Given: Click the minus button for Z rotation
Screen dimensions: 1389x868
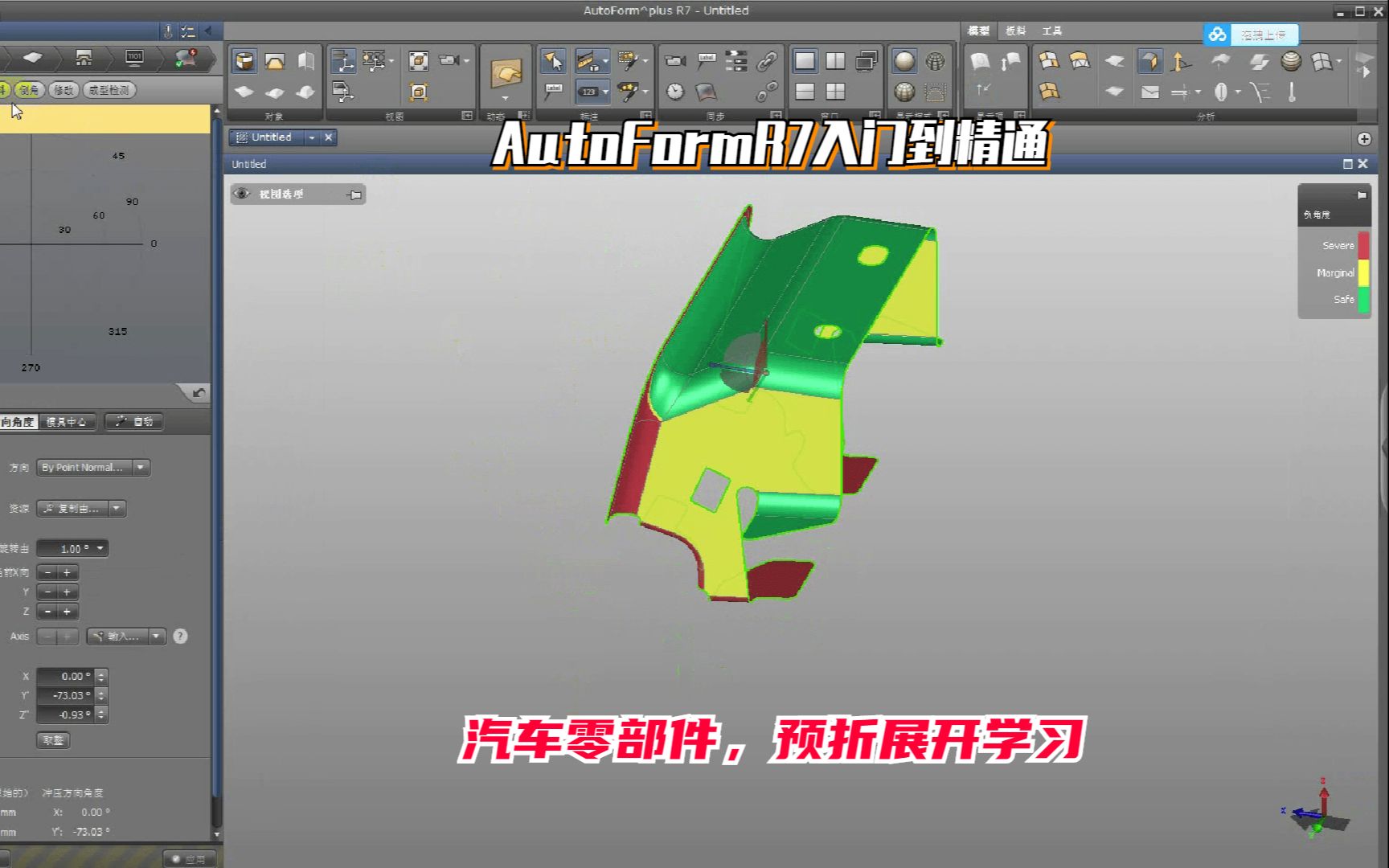Looking at the screenshot, I should (x=48, y=612).
